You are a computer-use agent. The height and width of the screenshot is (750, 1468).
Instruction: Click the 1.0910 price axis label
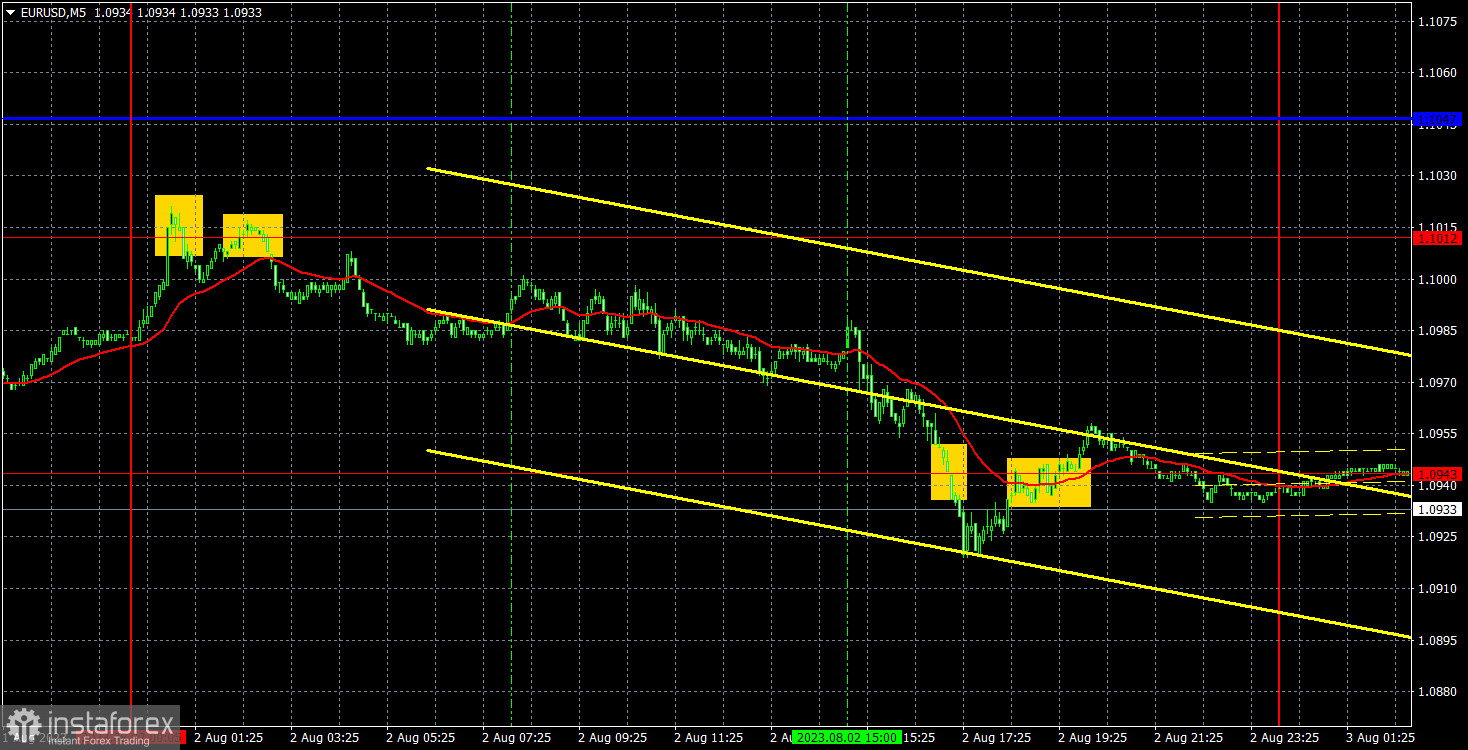pos(1438,589)
